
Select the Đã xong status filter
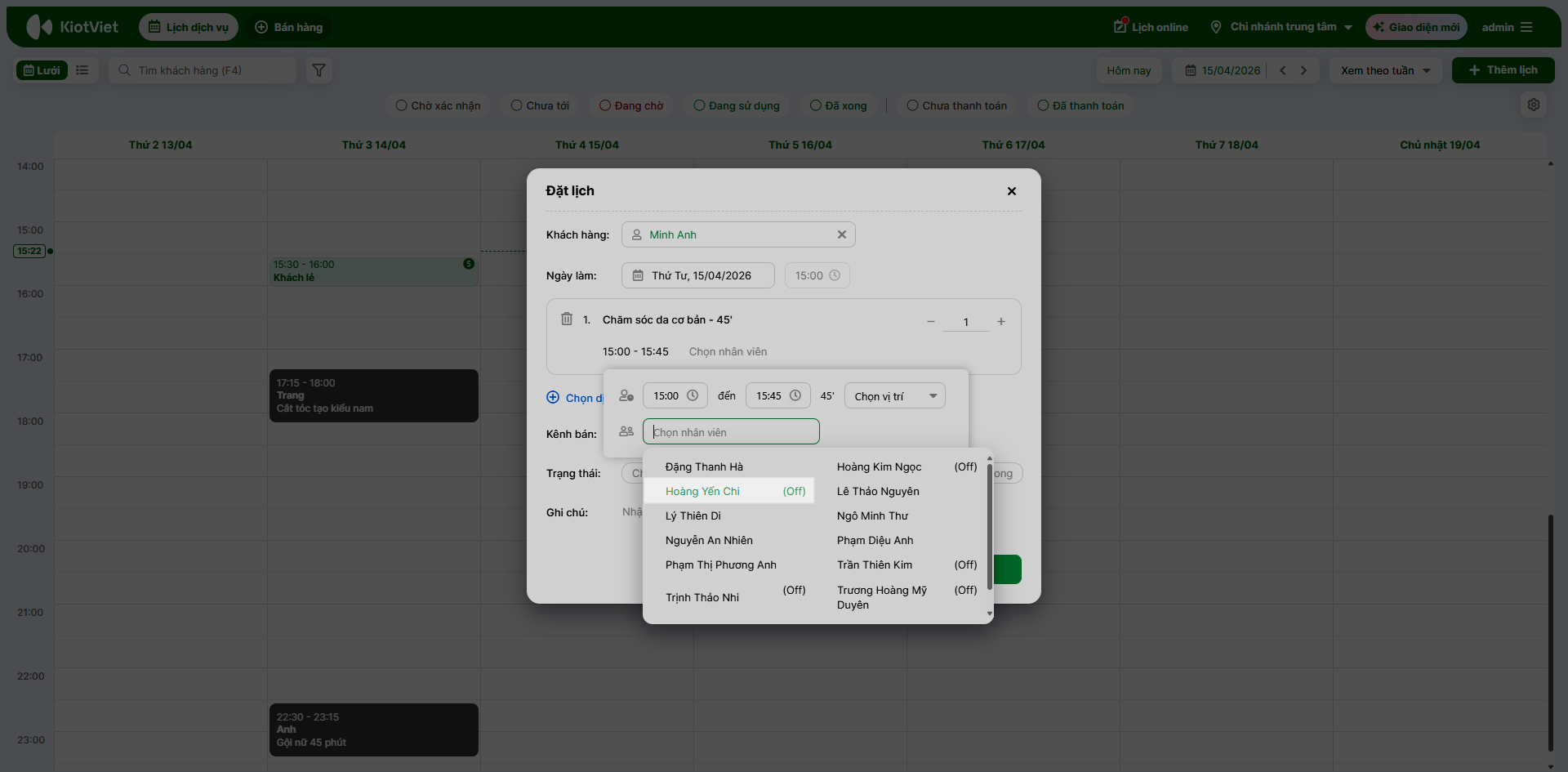pyautogui.click(x=838, y=105)
